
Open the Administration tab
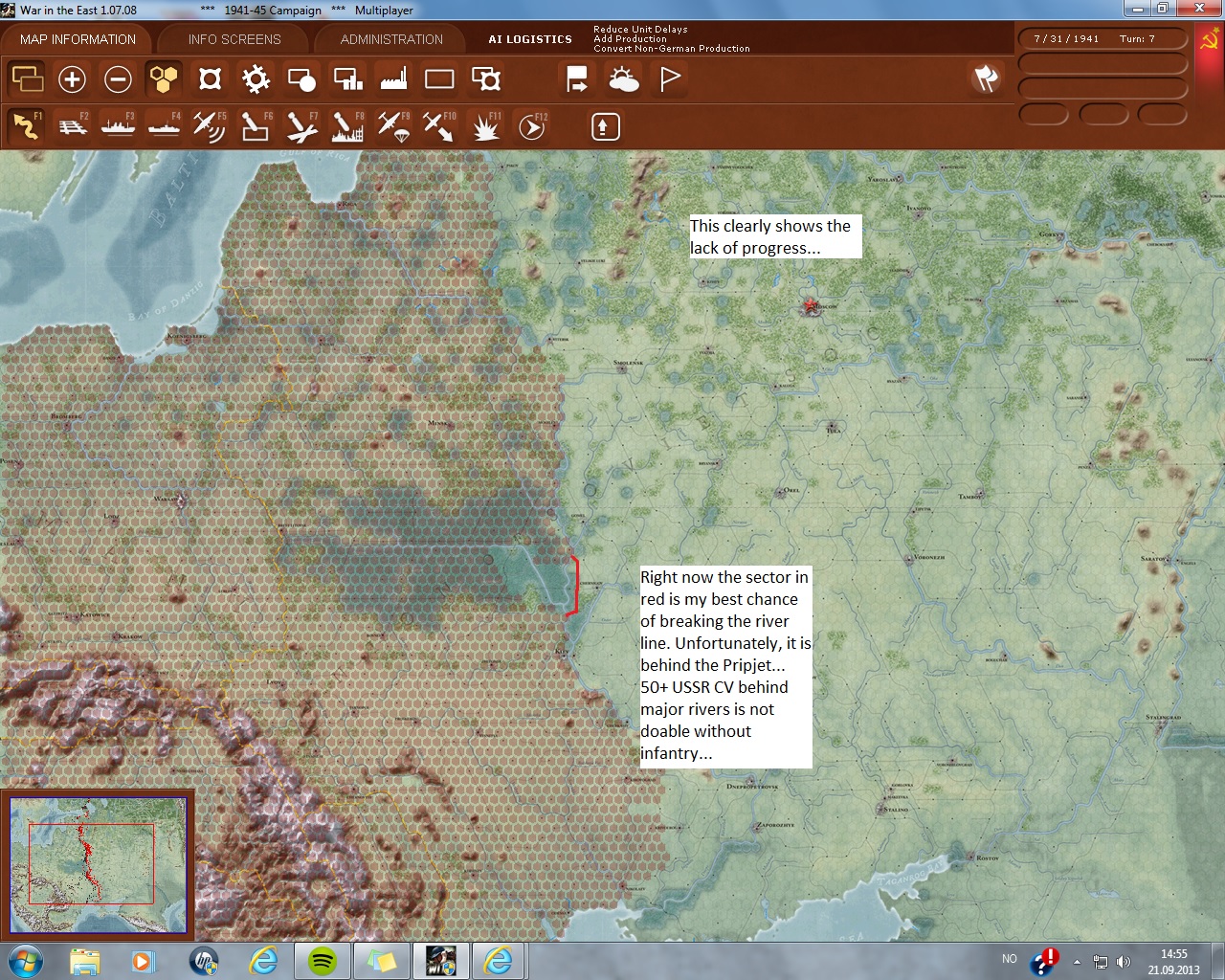pyautogui.click(x=391, y=39)
